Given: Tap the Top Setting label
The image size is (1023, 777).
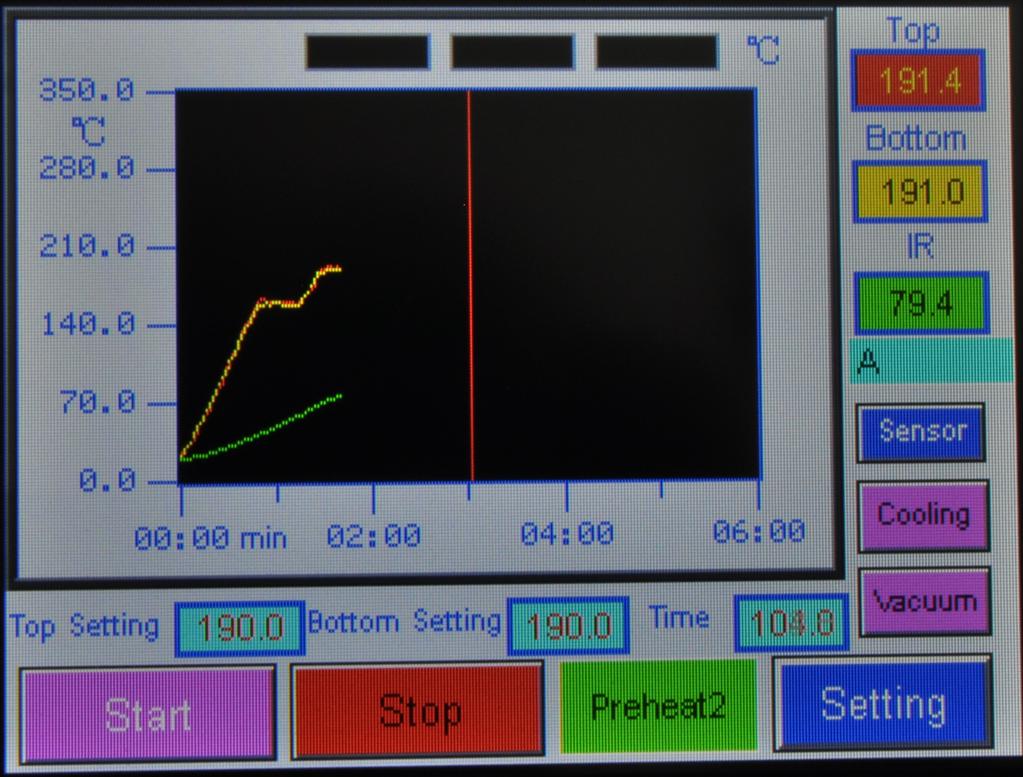Looking at the screenshot, I should [84, 626].
